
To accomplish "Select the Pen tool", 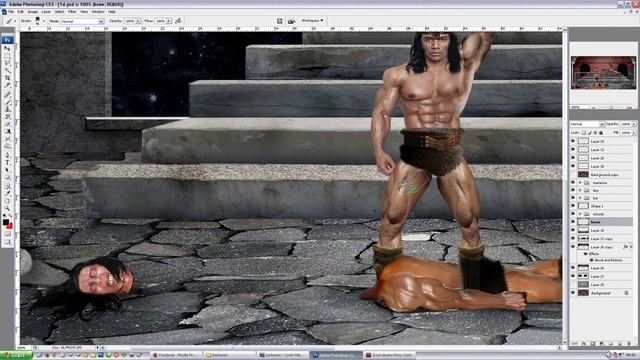I will pos(7,155).
